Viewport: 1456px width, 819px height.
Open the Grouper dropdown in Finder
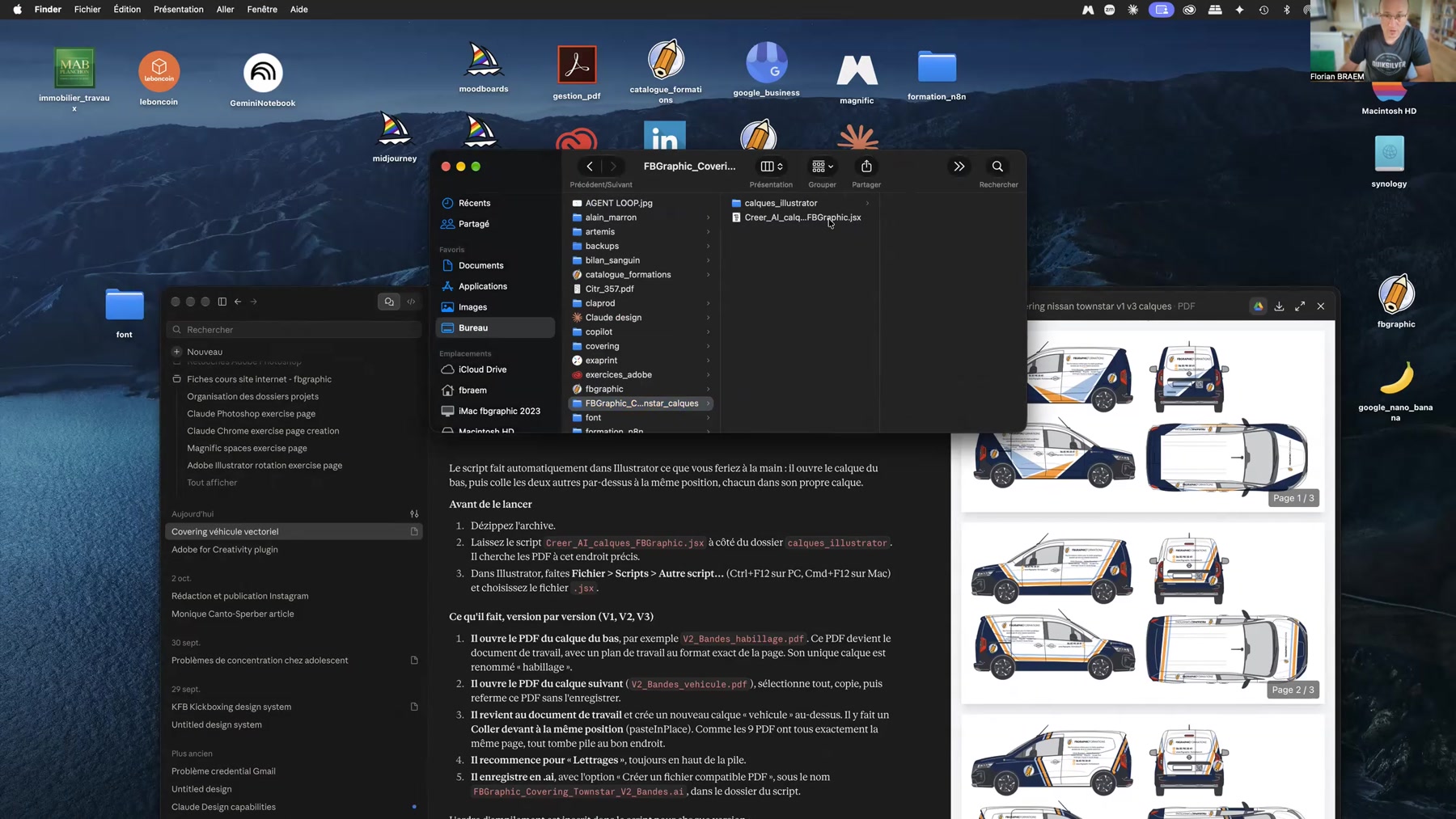pyautogui.click(x=822, y=167)
